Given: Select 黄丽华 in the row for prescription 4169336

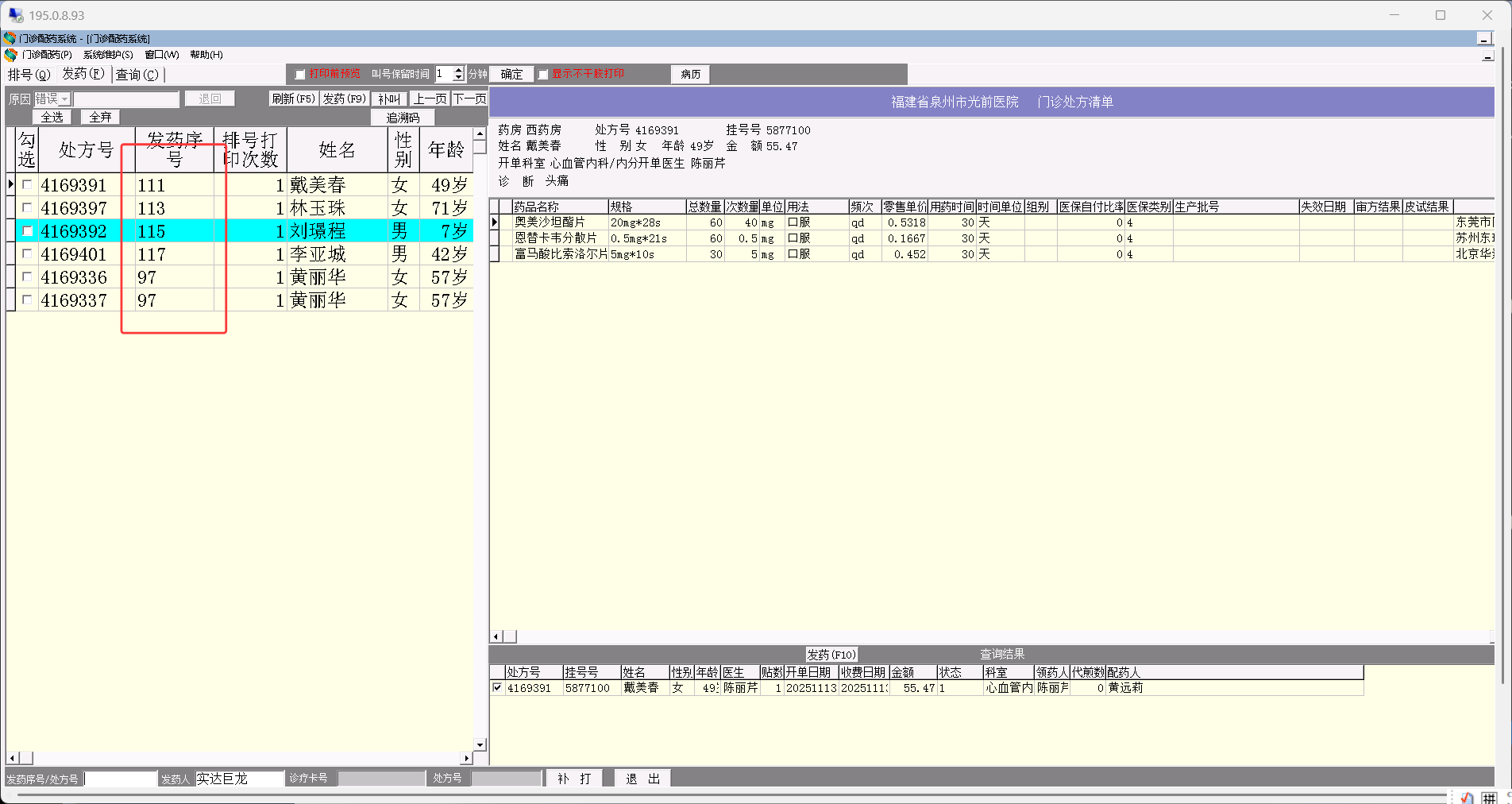Looking at the screenshot, I should (x=318, y=277).
